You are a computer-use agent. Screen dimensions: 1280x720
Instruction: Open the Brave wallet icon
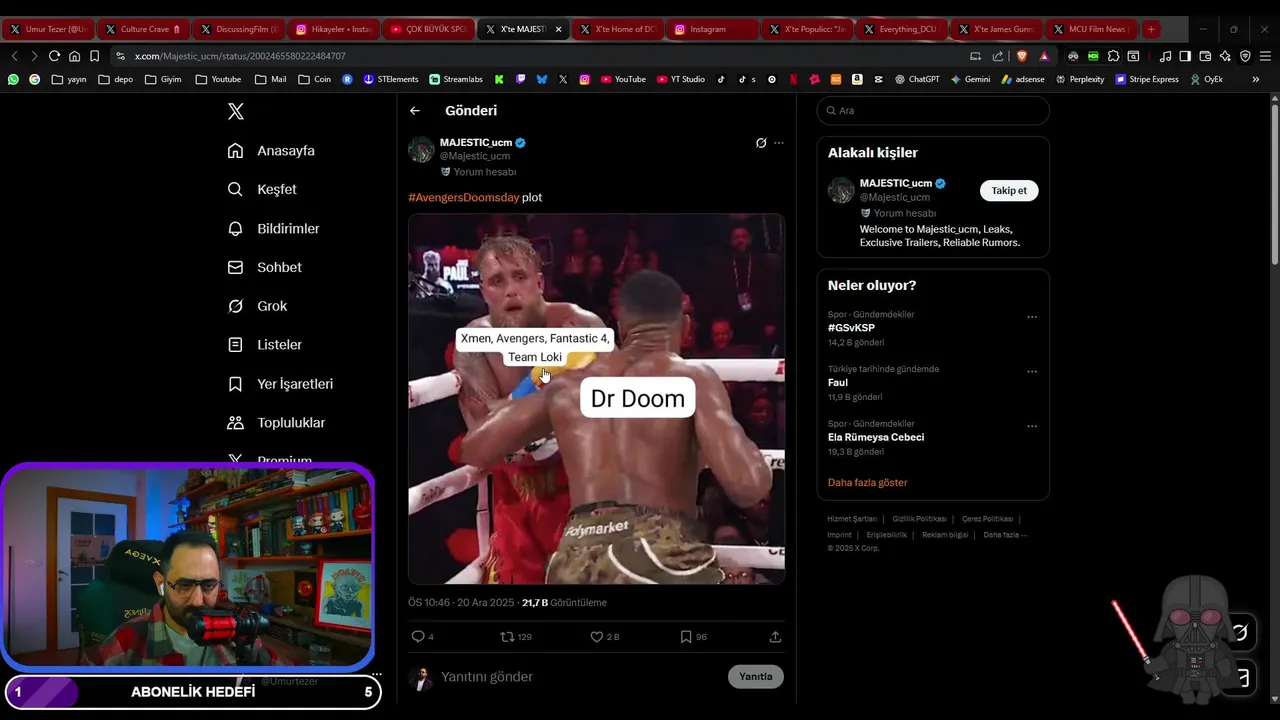(1205, 56)
